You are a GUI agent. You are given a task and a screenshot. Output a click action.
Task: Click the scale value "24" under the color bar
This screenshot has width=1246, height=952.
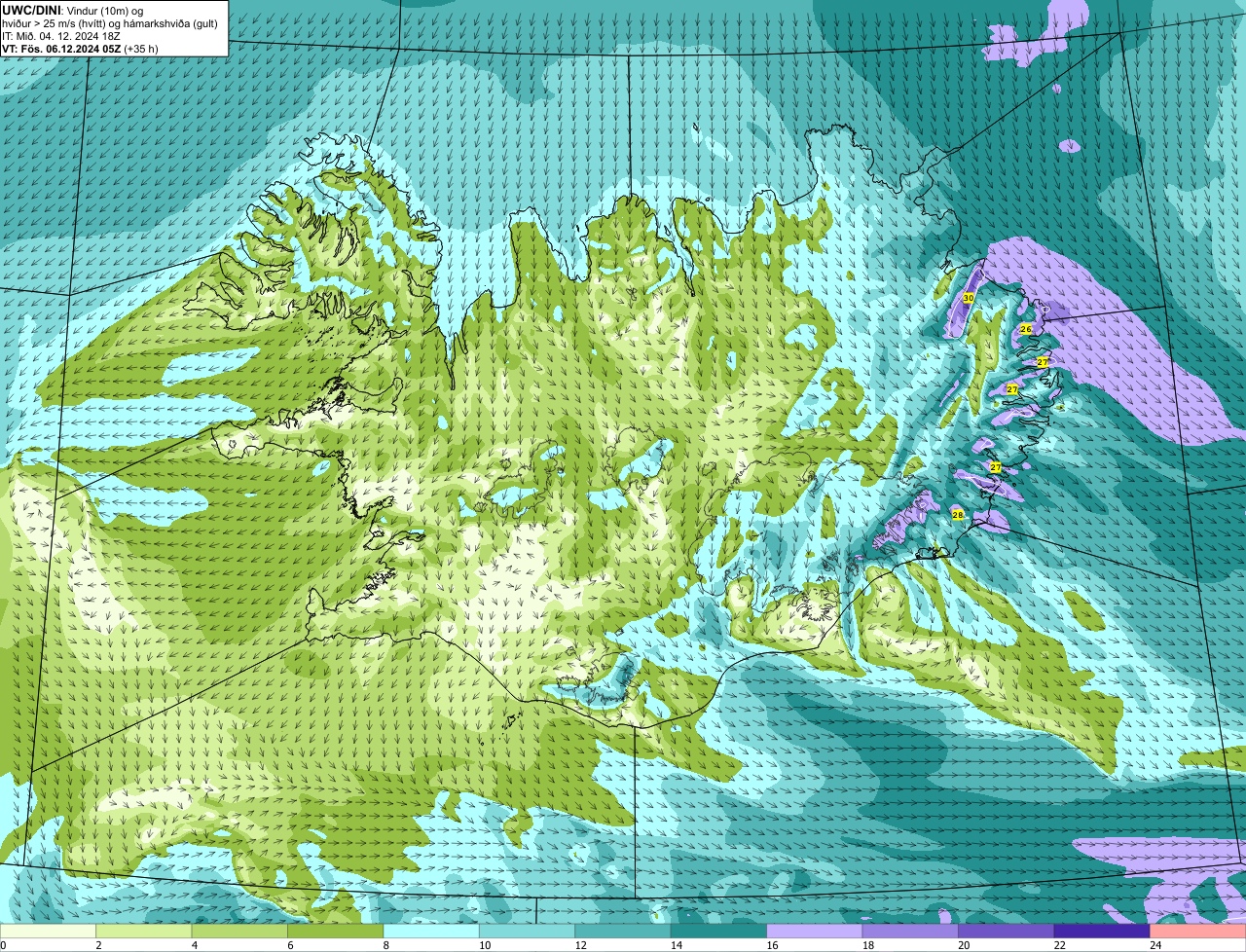pyautogui.click(x=1154, y=945)
